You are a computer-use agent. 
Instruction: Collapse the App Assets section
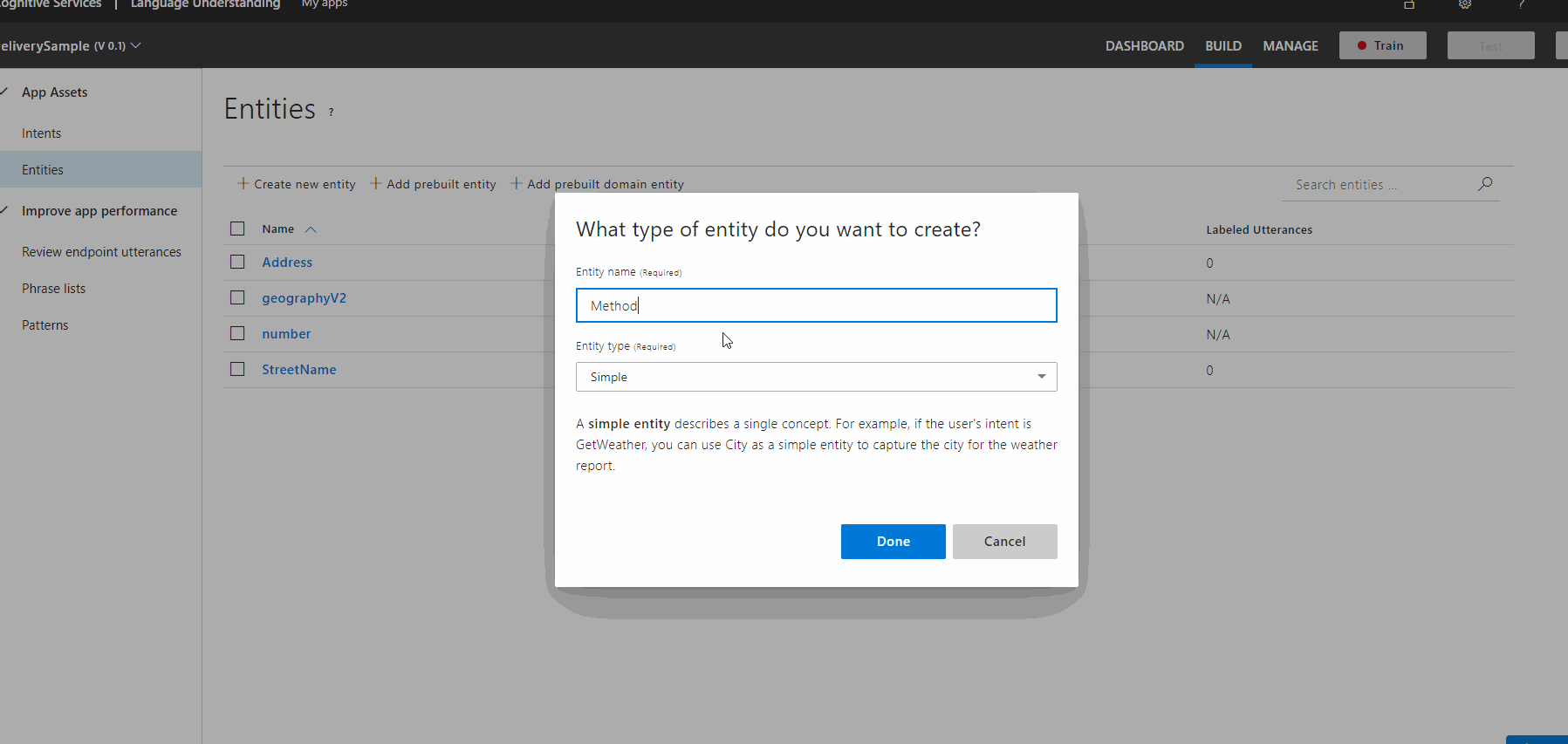[4, 92]
